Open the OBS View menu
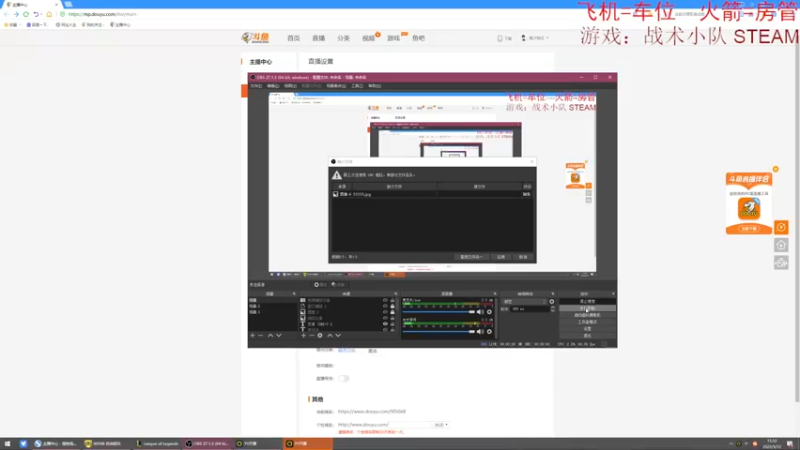This screenshot has height=450, width=800. (290, 86)
